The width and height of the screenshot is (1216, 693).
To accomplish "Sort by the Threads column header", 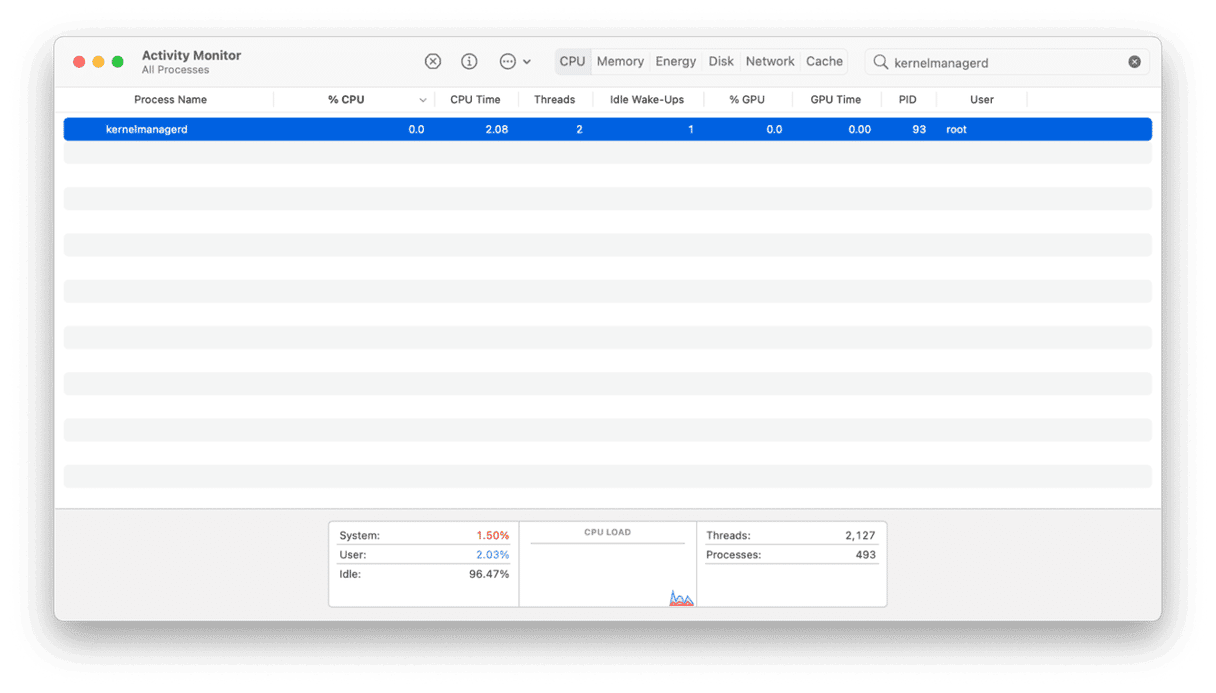I will coord(555,99).
